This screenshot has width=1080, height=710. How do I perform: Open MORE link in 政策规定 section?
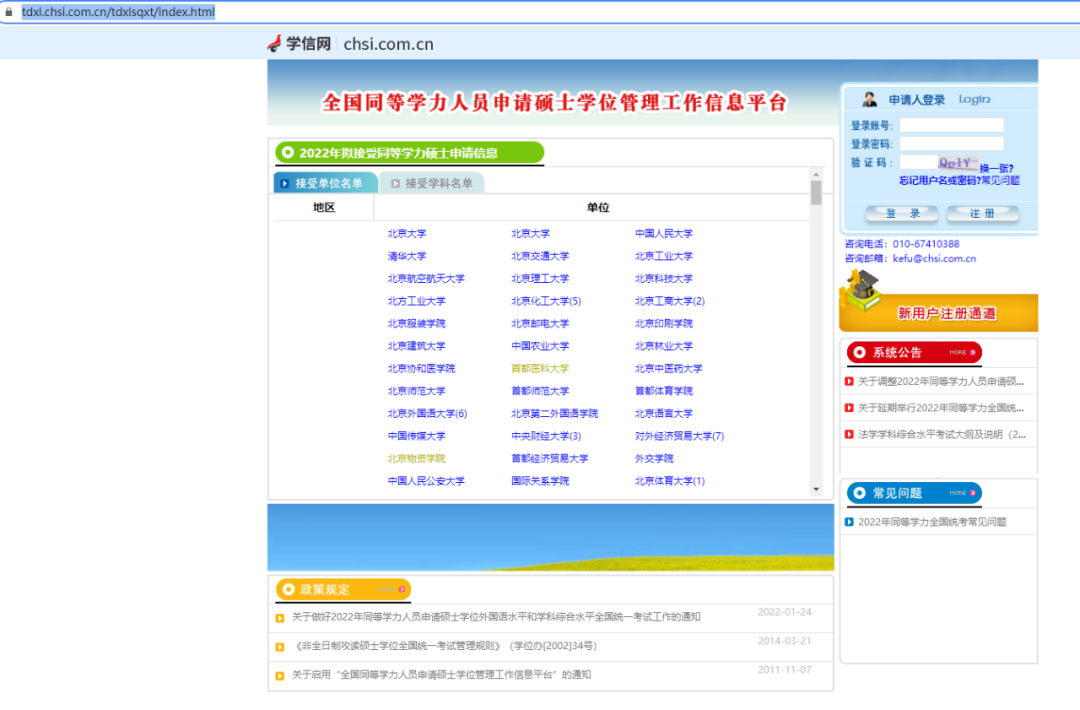tap(392, 589)
